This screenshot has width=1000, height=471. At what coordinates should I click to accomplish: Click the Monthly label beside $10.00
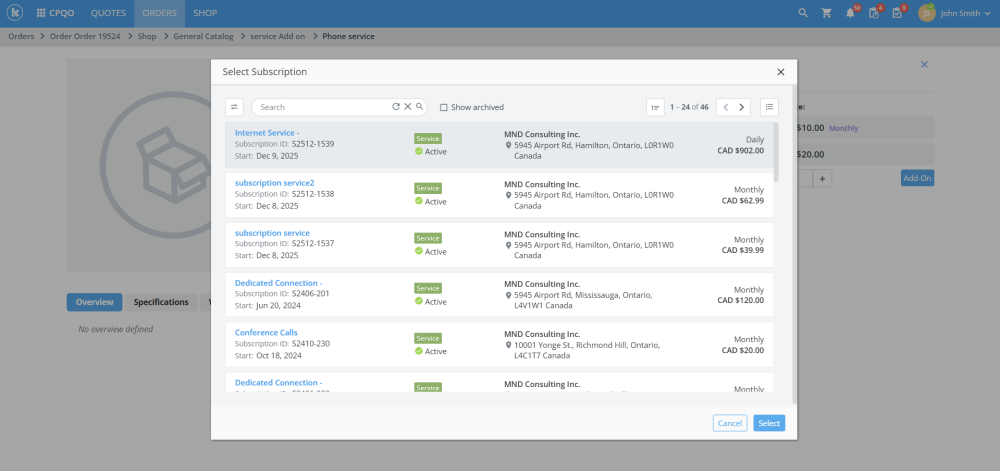coord(843,128)
